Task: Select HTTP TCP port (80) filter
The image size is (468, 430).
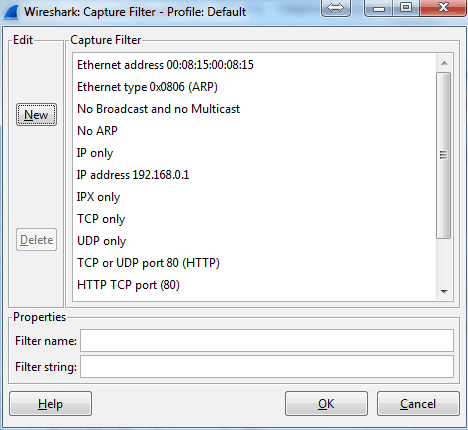Action: [x=254, y=285]
